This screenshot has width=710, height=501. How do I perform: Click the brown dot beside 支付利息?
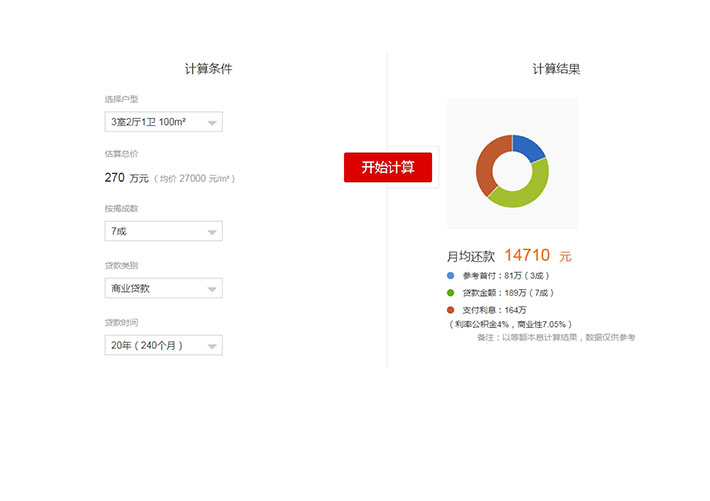(x=450, y=310)
